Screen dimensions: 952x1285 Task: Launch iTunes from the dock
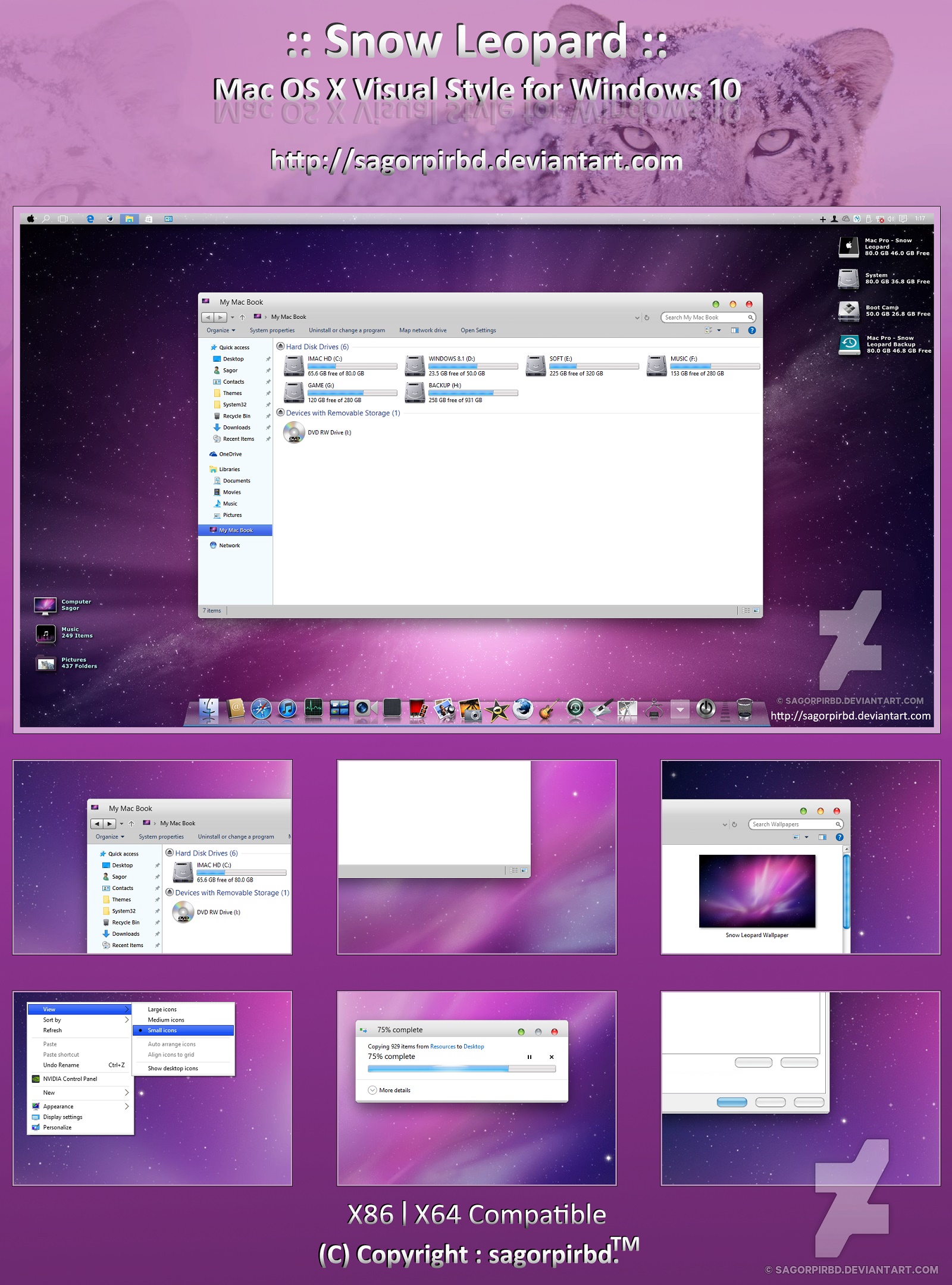[287, 709]
